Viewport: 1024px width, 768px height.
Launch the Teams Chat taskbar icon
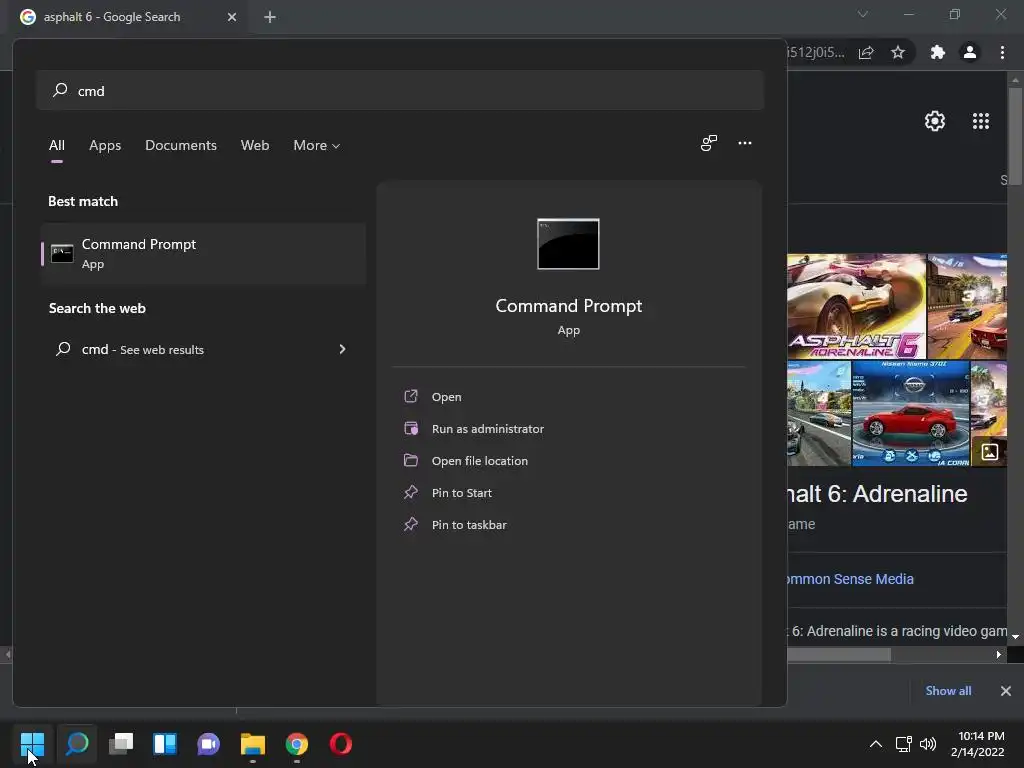coord(208,744)
